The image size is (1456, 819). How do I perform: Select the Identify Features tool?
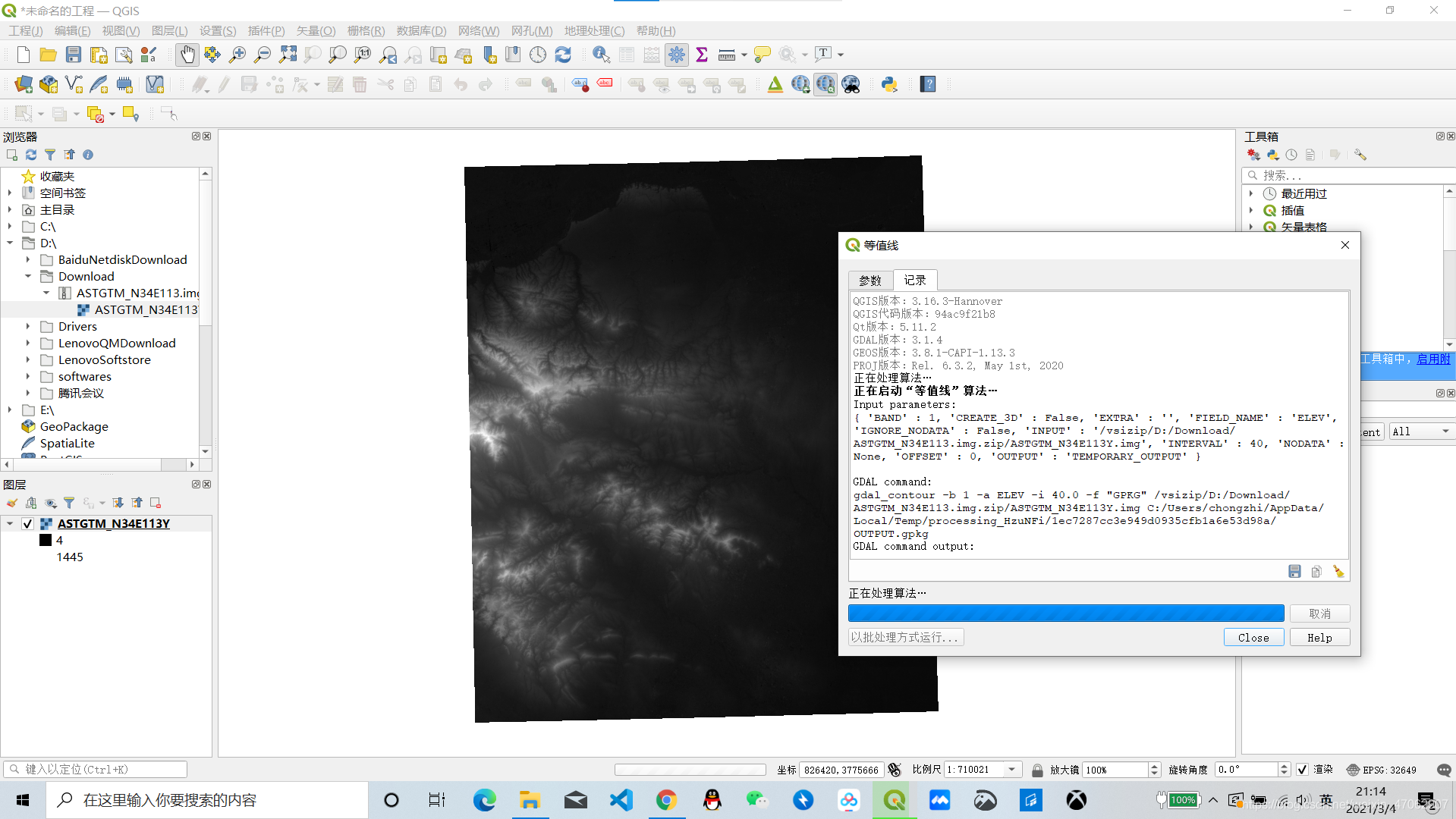coord(601,55)
